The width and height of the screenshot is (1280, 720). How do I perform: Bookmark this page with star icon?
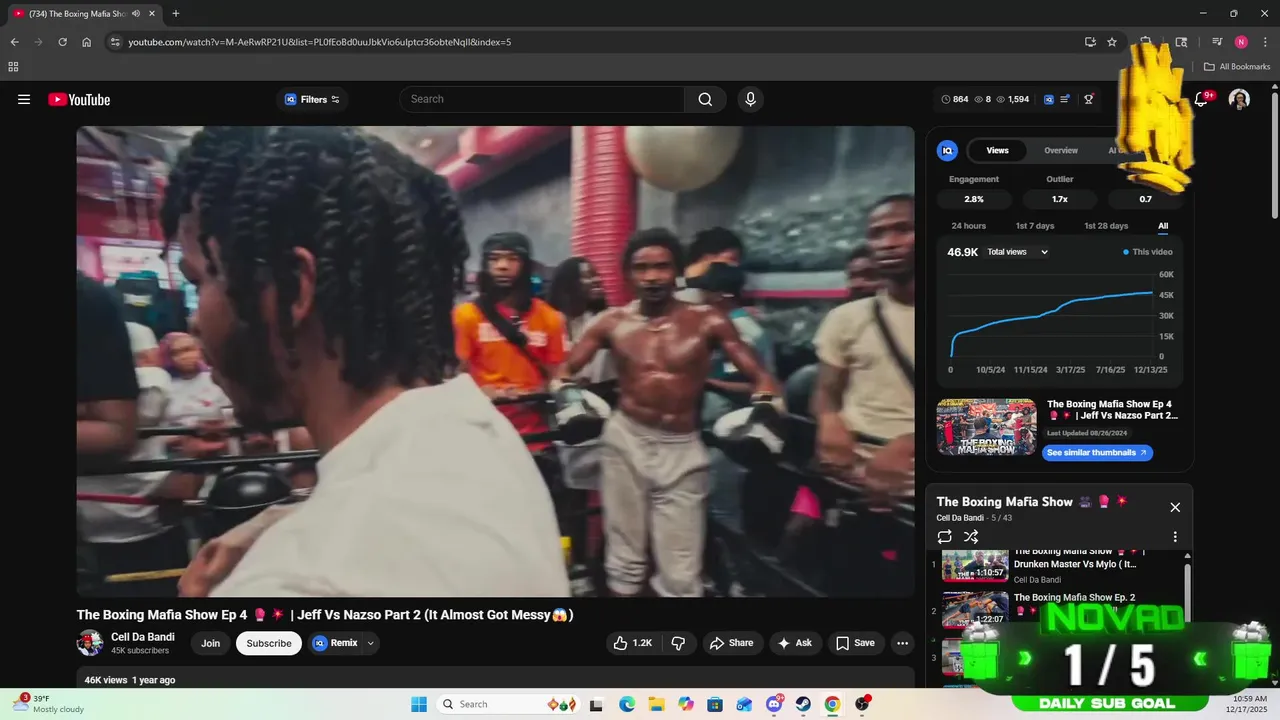coord(1112,42)
